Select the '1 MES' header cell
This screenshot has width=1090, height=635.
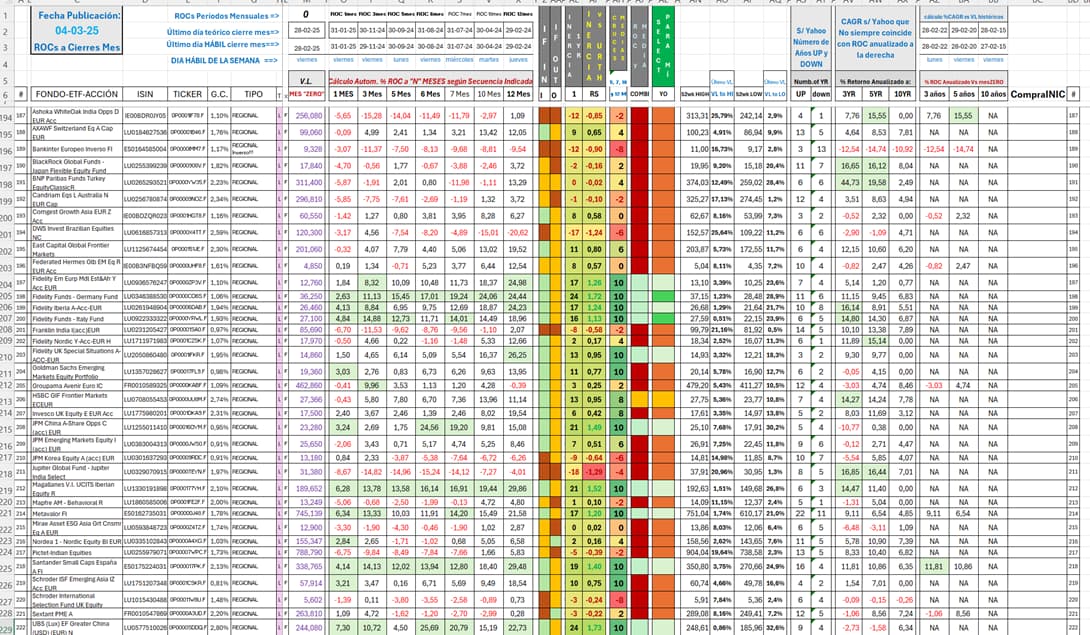(x=343, y=94)
